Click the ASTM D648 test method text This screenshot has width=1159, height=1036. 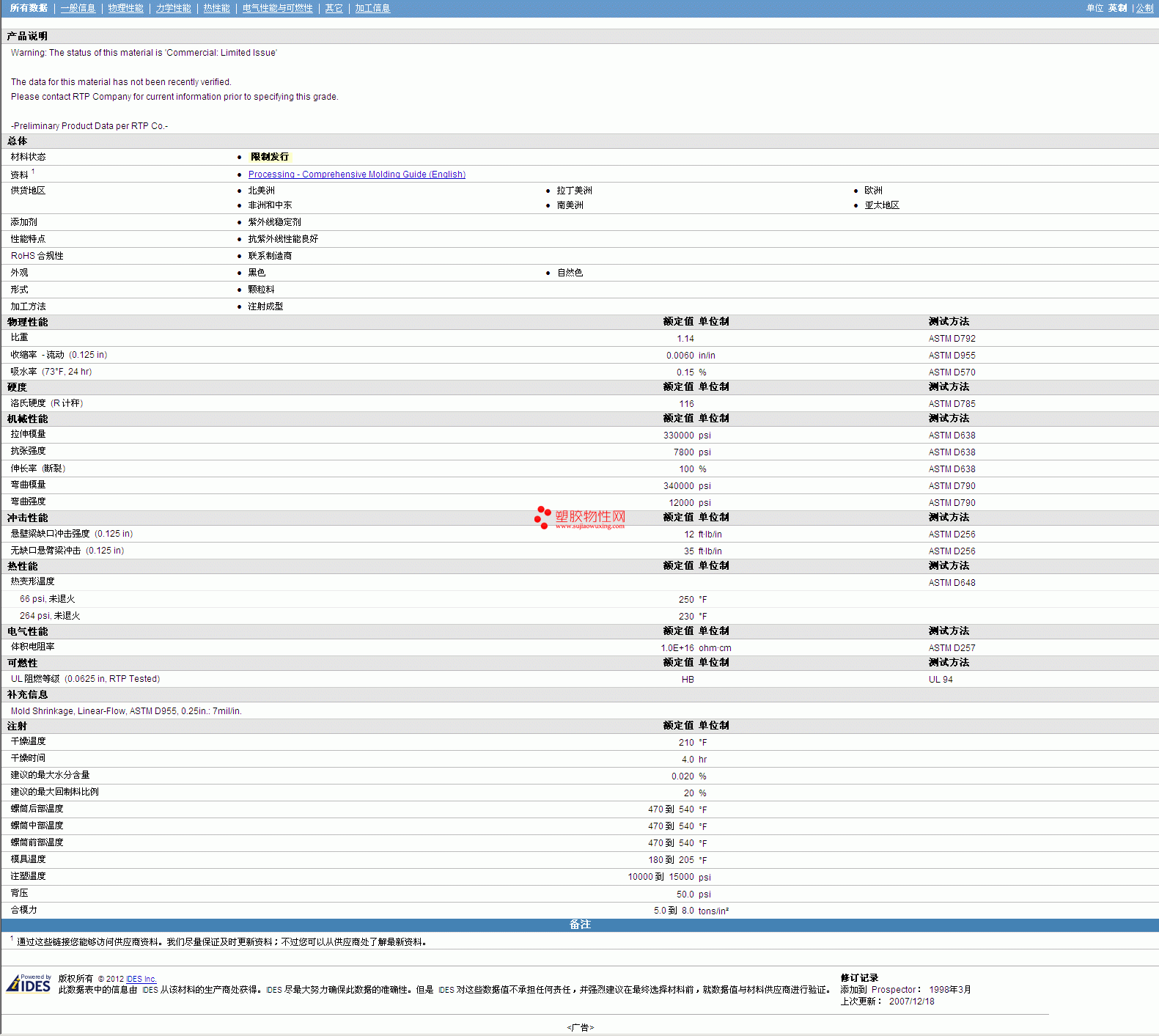point(952,583)
